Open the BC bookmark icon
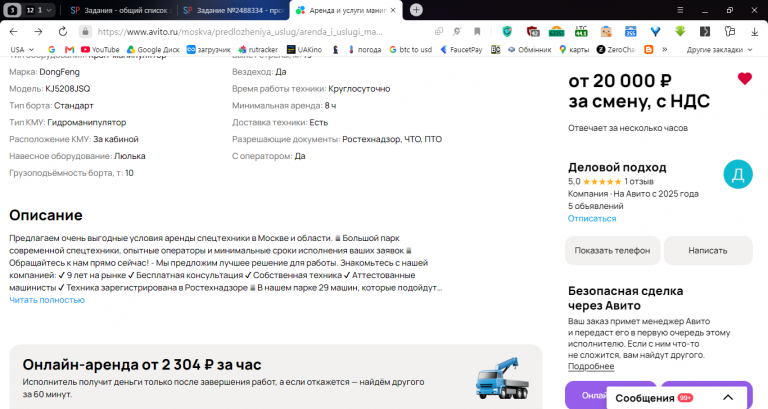Image resolution: width=768 pixels, height=409 pixels. click(496, 49)
